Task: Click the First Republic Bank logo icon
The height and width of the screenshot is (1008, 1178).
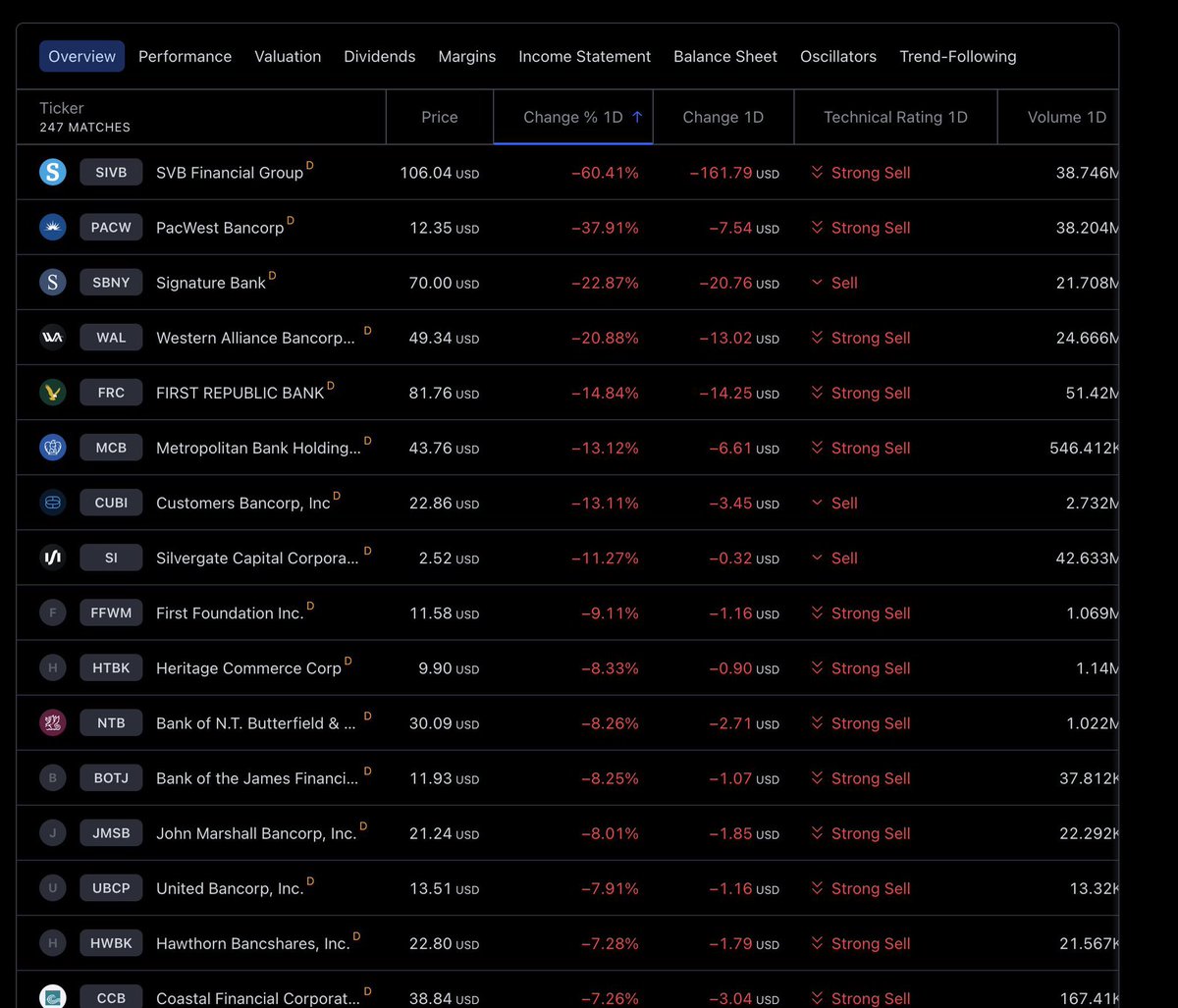Action: click(x=52, y=393)
